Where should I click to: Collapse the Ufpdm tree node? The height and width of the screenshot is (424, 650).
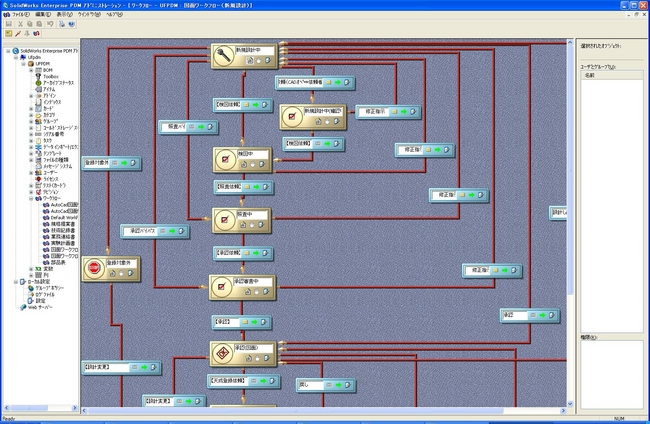16,57
